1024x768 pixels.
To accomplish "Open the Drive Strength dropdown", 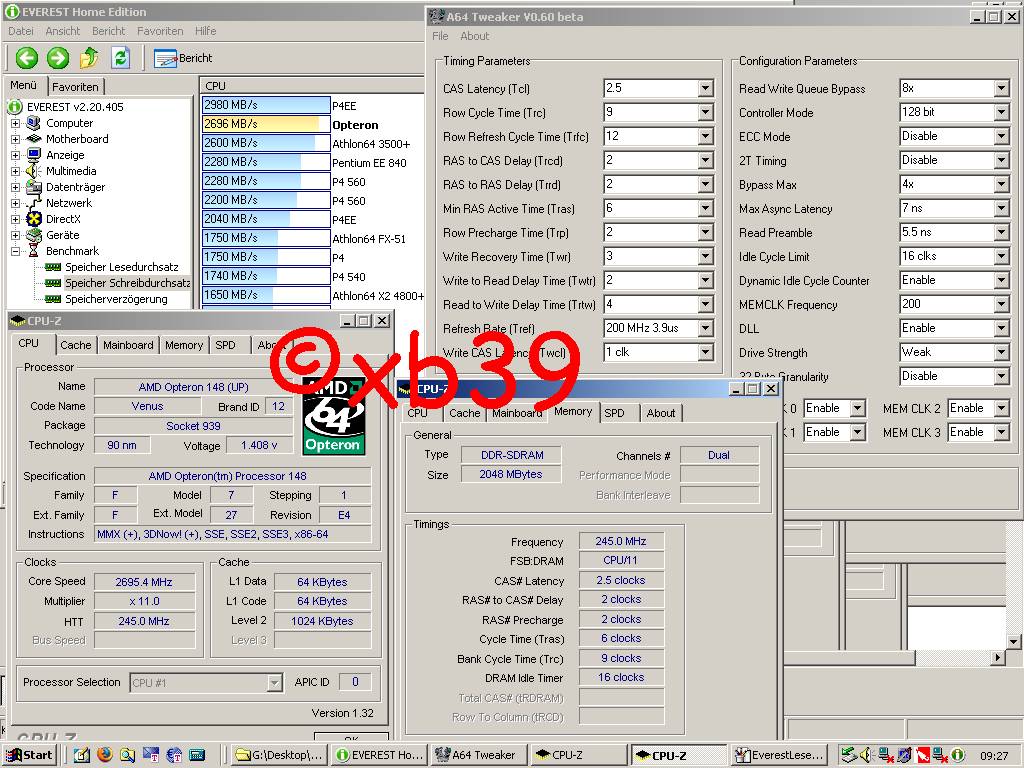I will (x=1002, y=353).
